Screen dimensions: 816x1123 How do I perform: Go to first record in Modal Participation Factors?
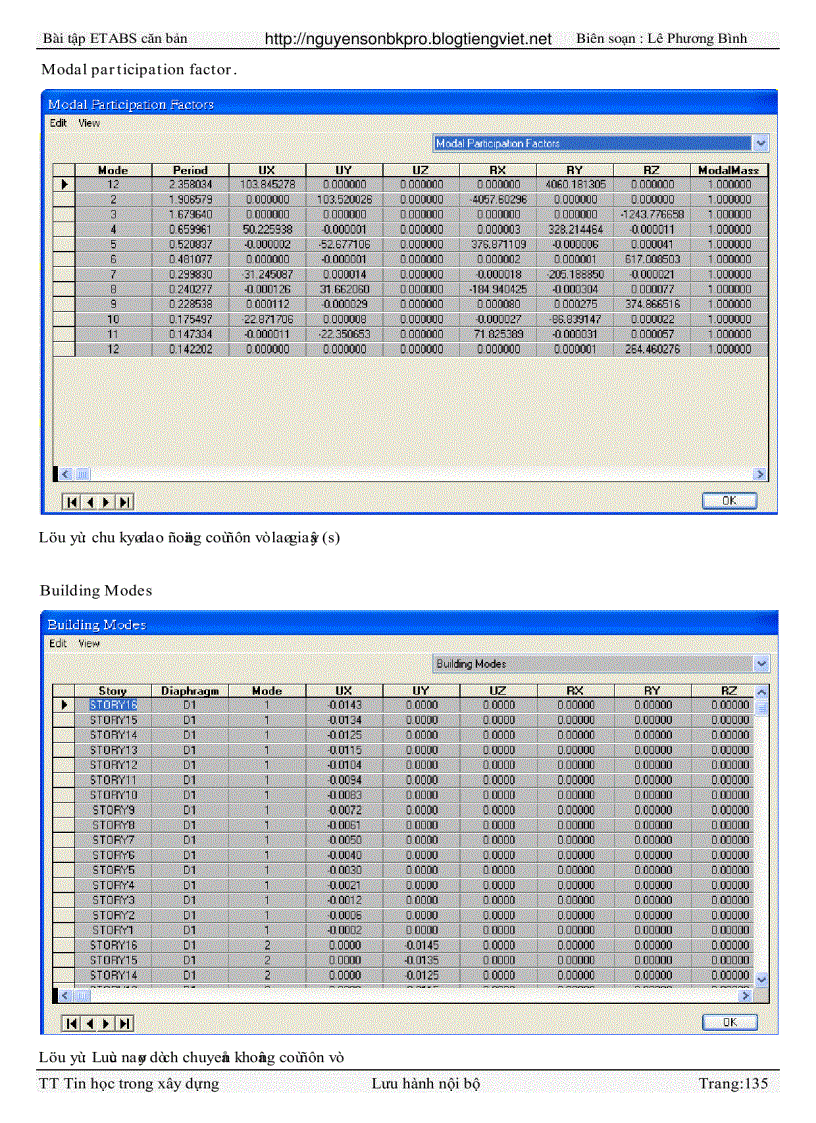[72, 501]
